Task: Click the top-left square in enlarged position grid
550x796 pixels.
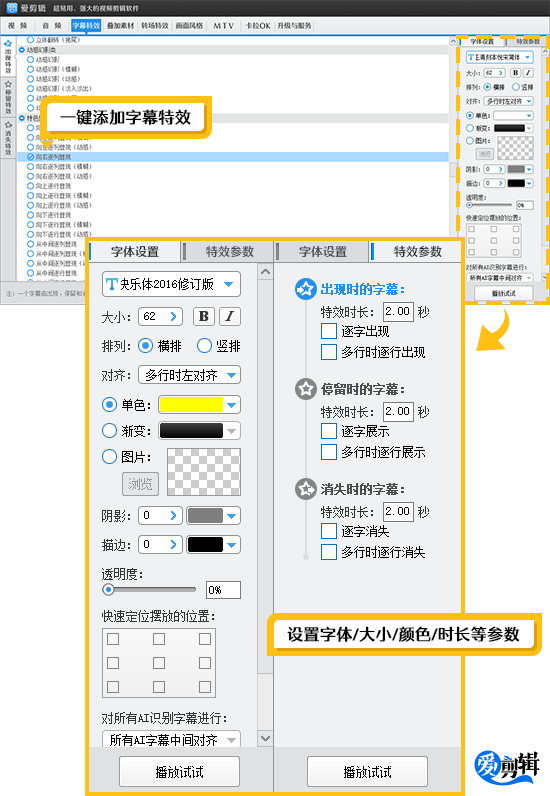Action: [113, 639]
